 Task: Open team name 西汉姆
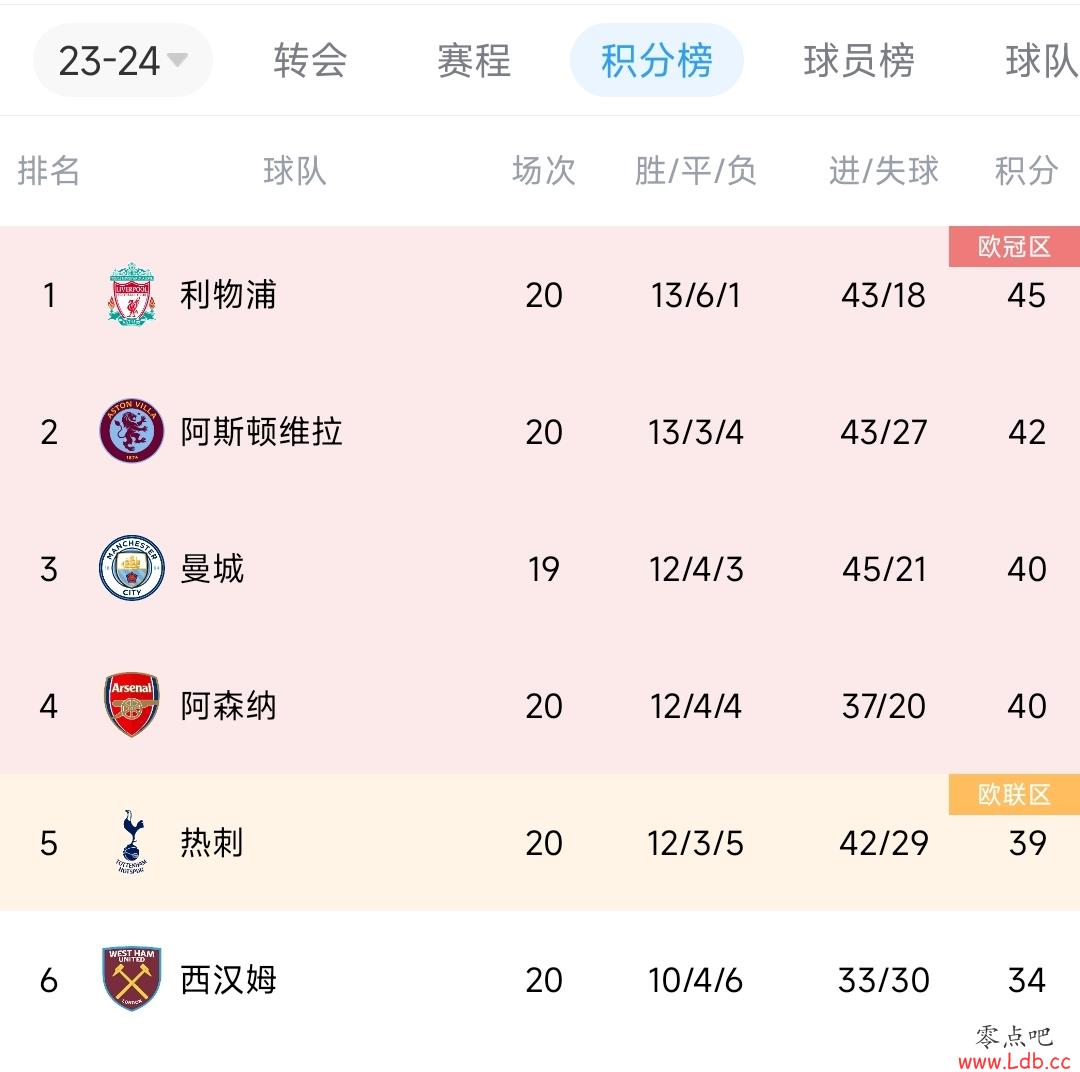tap(228, 979)
